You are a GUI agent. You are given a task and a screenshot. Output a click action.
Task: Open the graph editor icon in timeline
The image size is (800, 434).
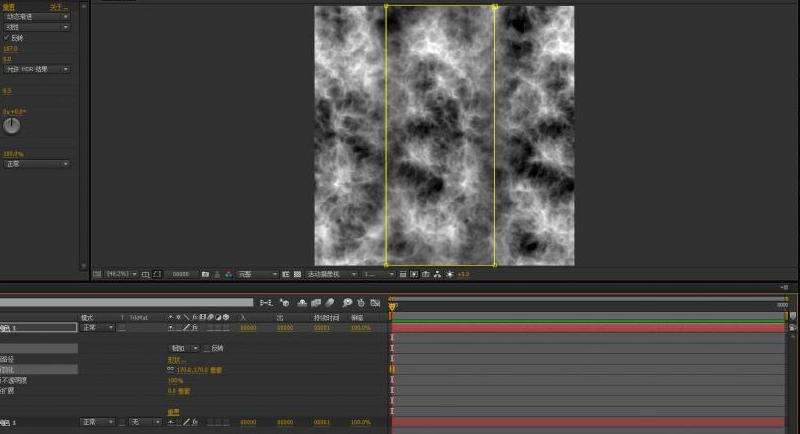(374, 302)
